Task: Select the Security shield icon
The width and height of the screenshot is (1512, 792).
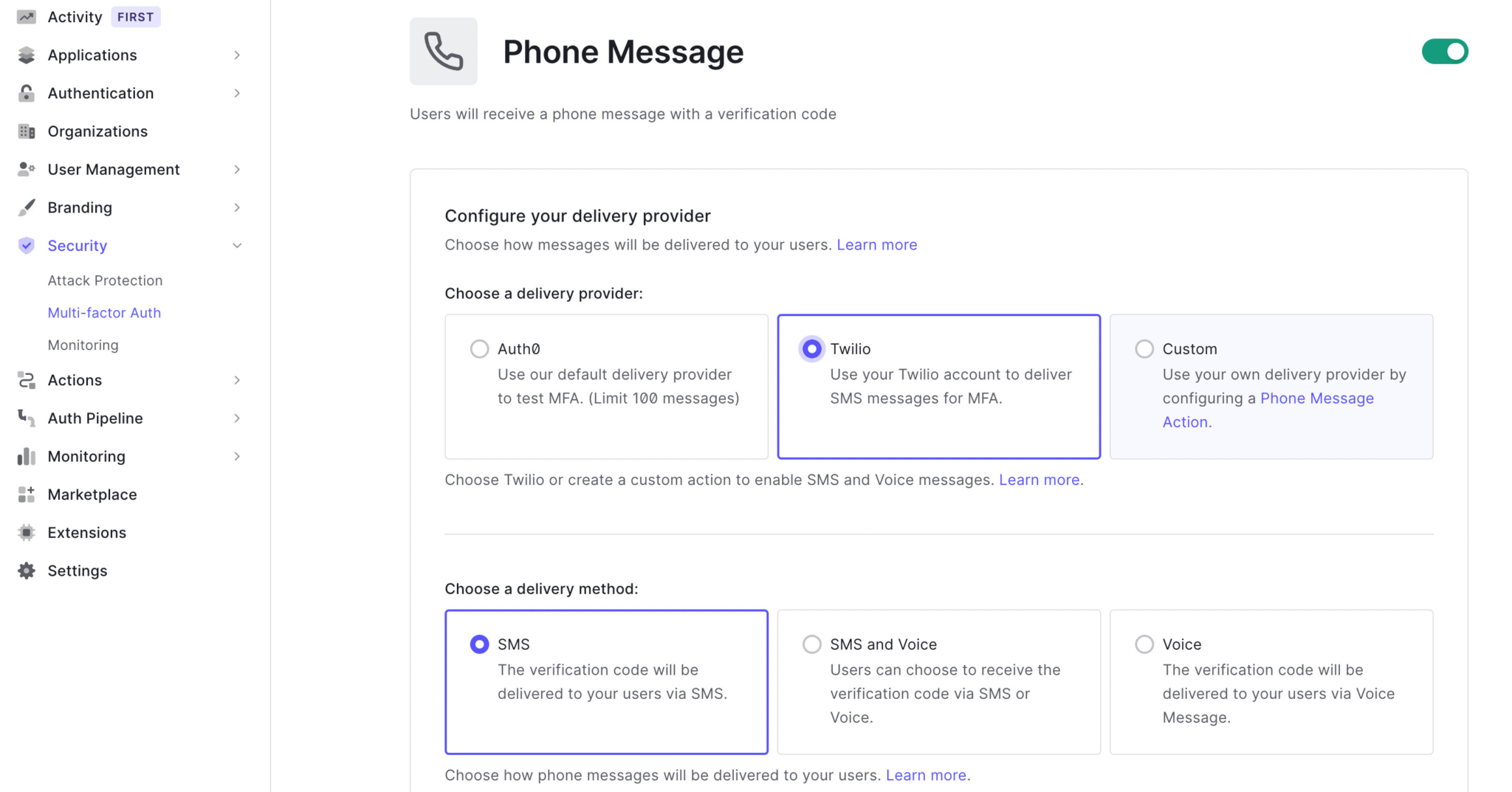Action: pyautogui.click(x=26, y=245)
